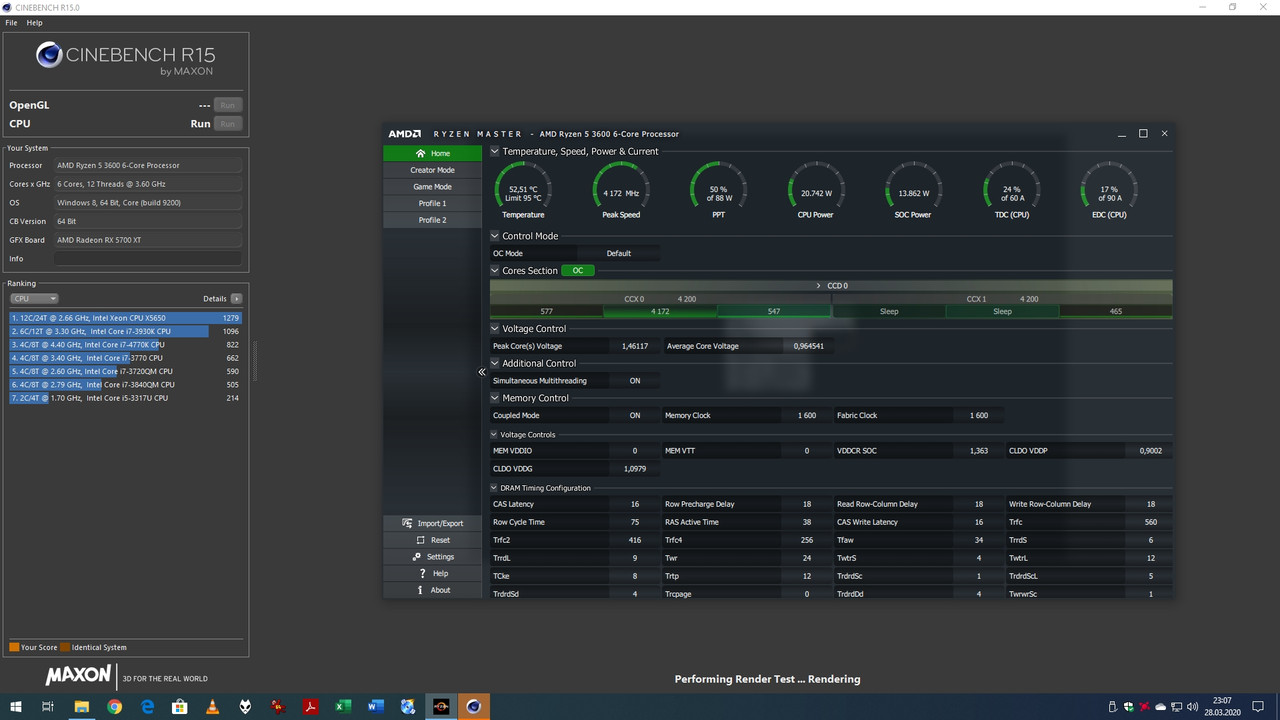Click the 4 172 active core cell
Screen dimensions: 1280x720
[x=660, y=311]
